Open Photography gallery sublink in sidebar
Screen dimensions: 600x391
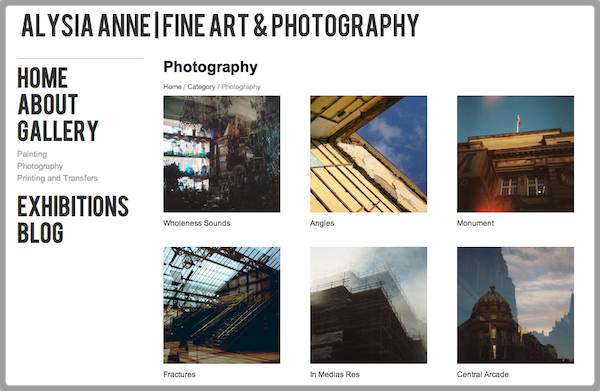[40, 166]
